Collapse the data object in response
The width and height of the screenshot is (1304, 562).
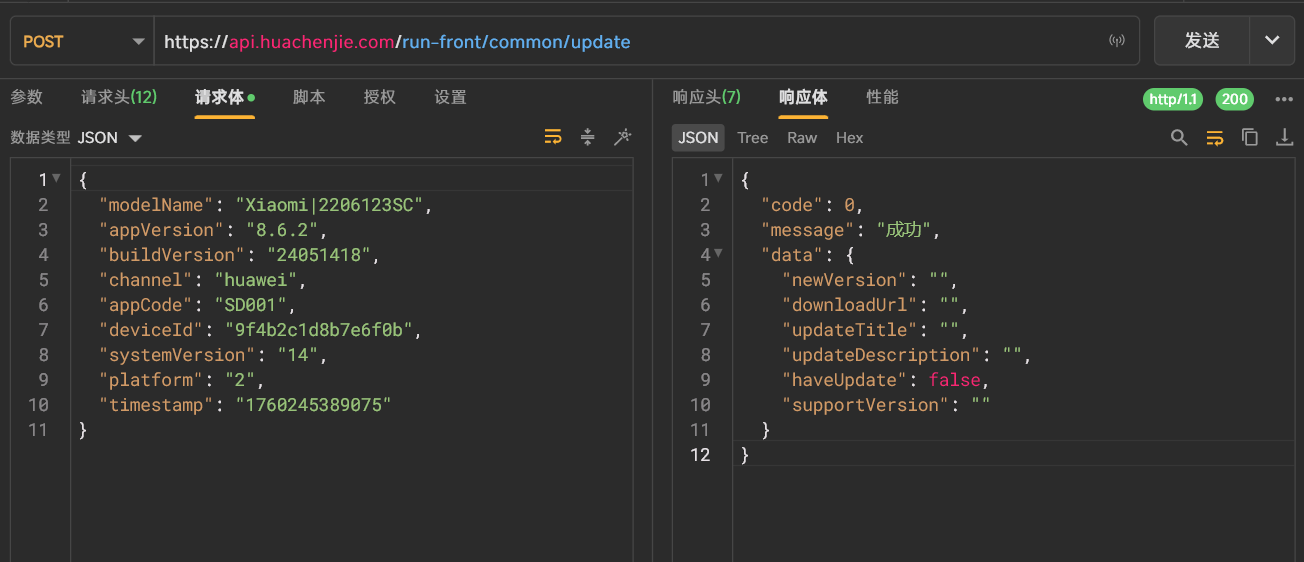coord(718,254)
